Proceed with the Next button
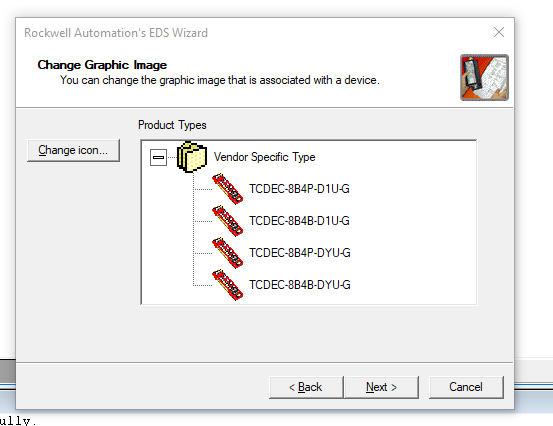 381,387
